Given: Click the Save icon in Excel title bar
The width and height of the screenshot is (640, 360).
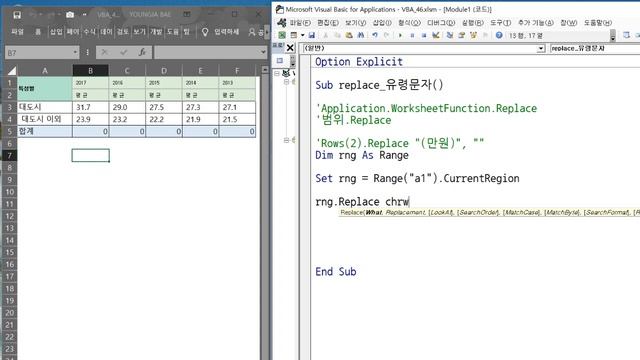Looking at the screenshot, I should 17,15.
